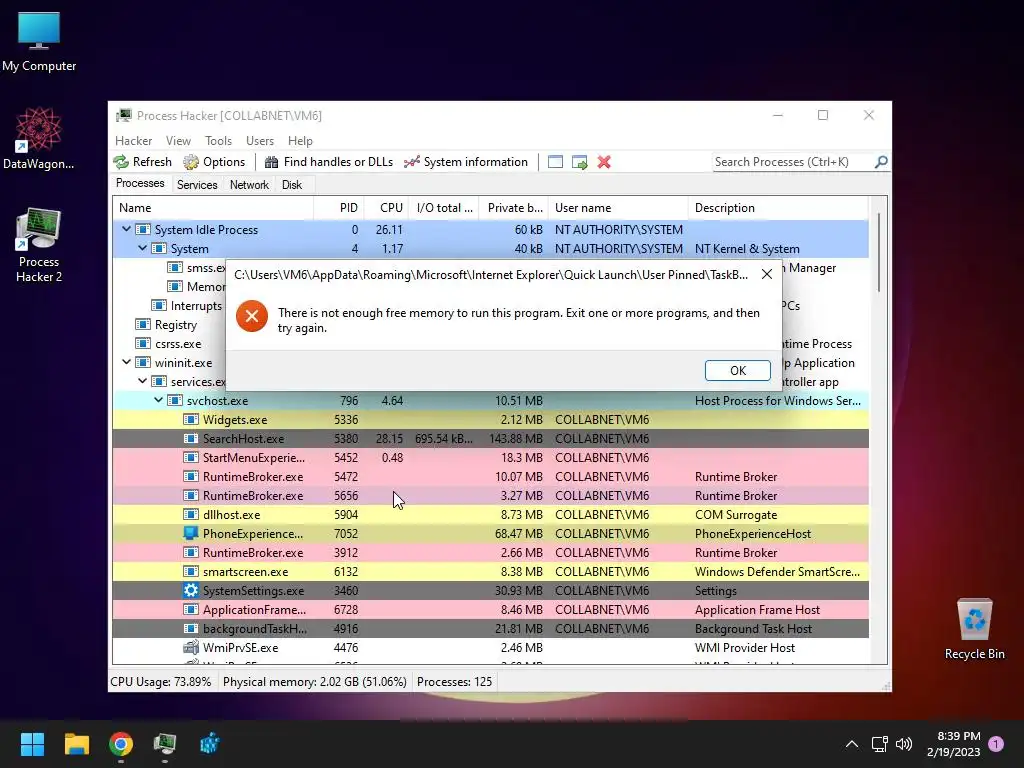Click the find window toolbar icon
Screen dimensions: 1024x768
(555, 162)
